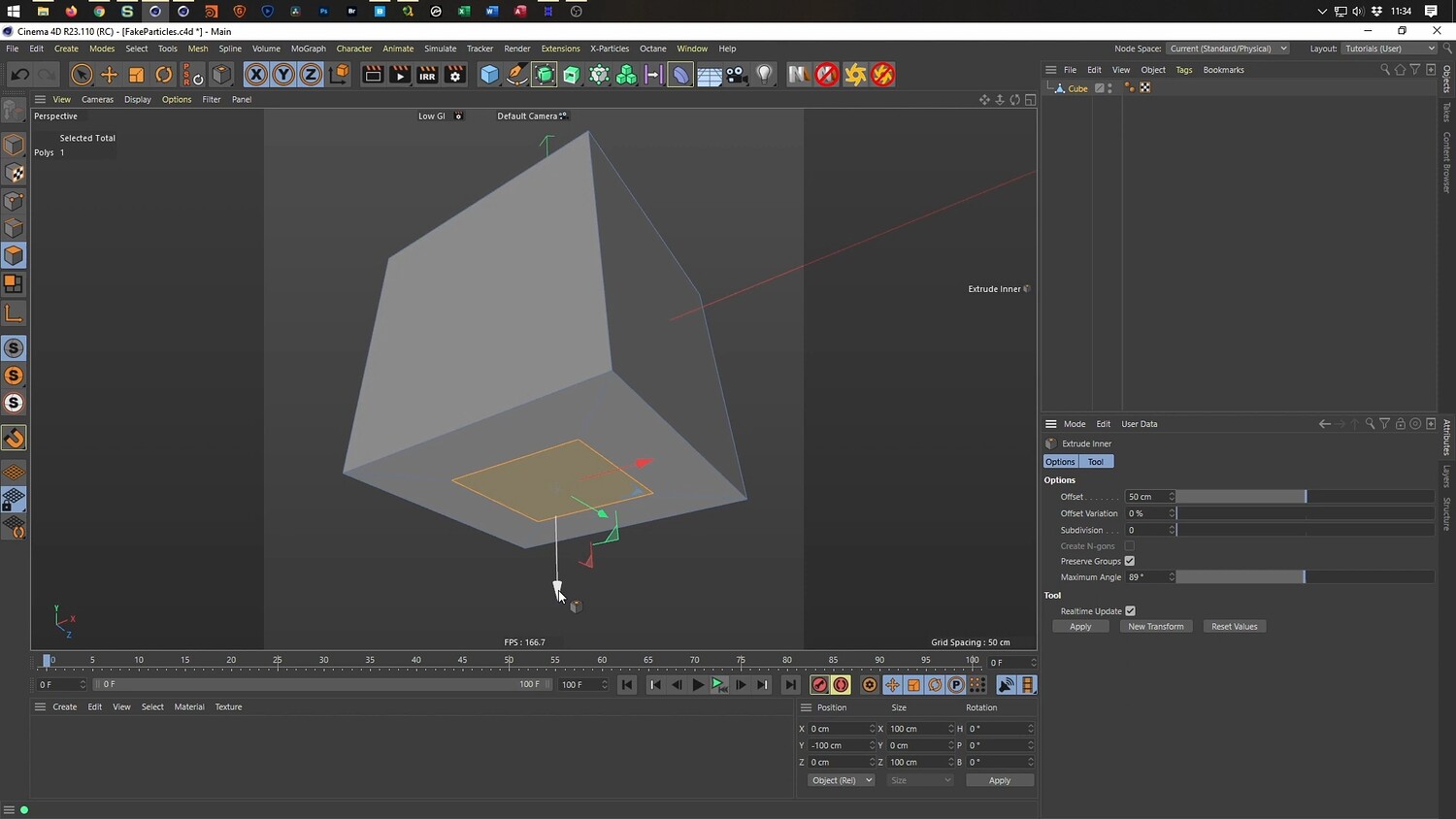Click the Undo arrow icon
1456x819 pixels.
point(19,75)
